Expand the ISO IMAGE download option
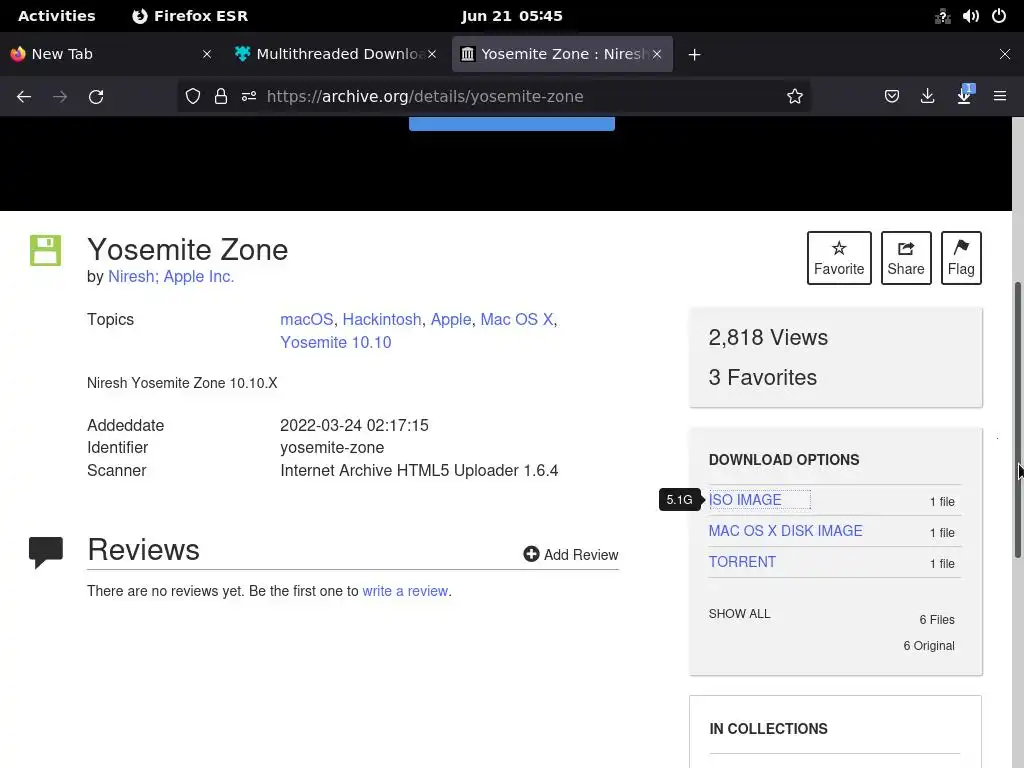Viewport: 1024px width, 768px height. click(x=745, y=500)
